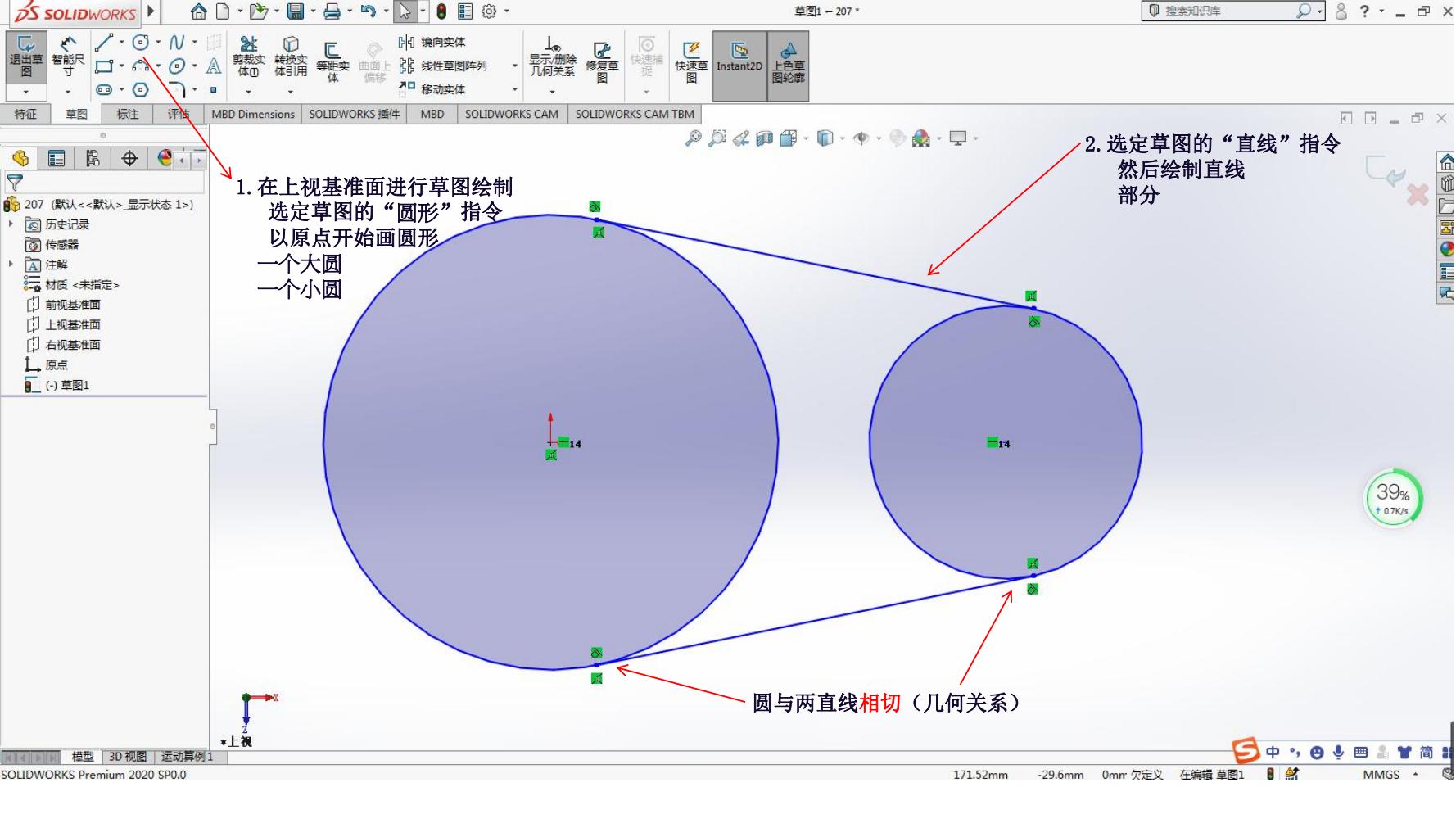Open the Line tool dropdown arrow
This screenshot has width=1456, height=819.
[x=122, y=43]
